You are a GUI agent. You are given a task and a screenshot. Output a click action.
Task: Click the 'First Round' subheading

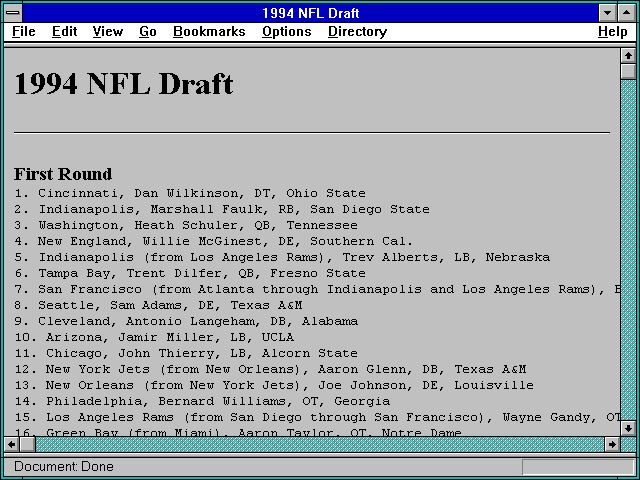click(x=63, y=174)
